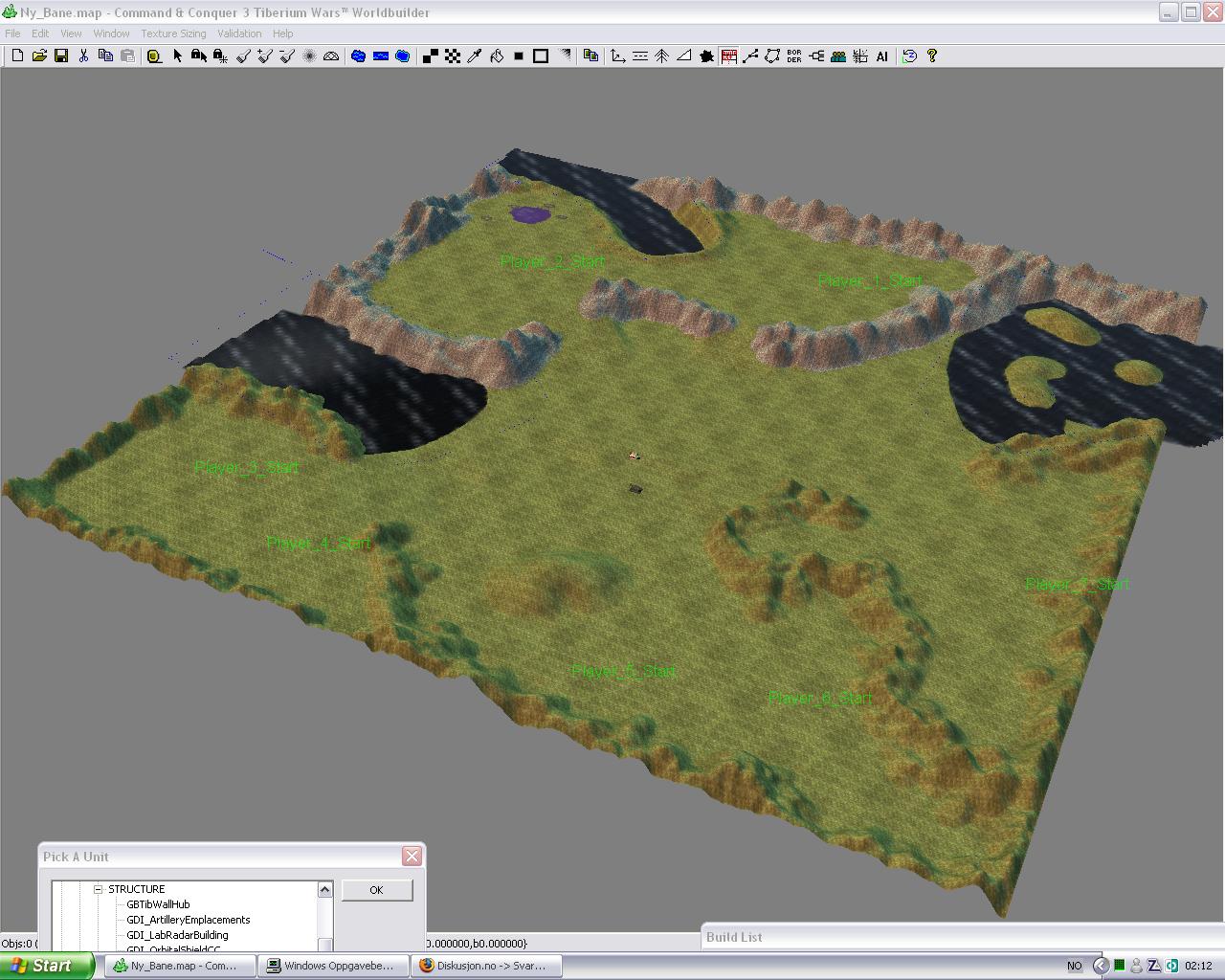Click the NO language indicator in tray
The height and width of the screenshot is (980, 1225).
(x=1074, y=967)
